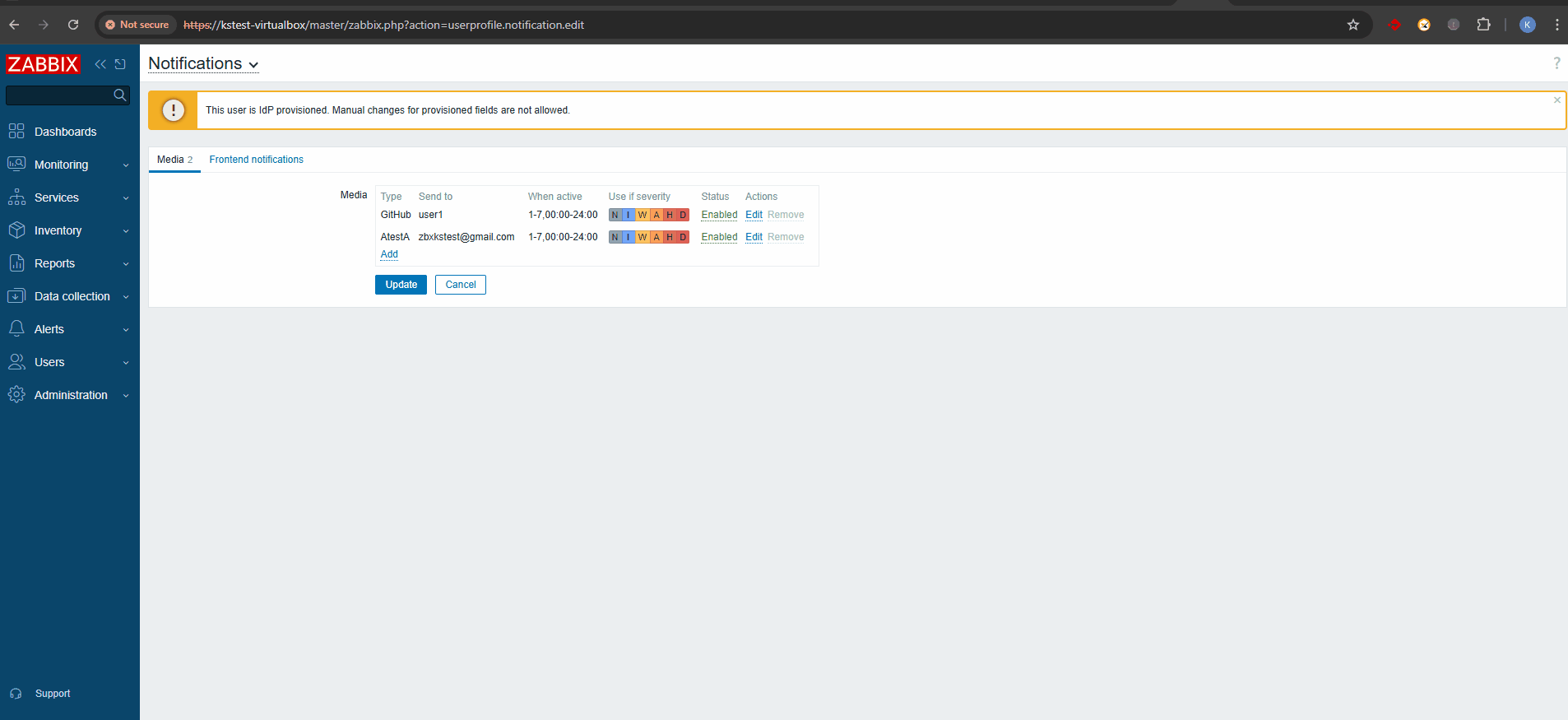Click the red extension icon in toolbar
This screenshot has height=720, width=1568.
[x=1395, y=25]
